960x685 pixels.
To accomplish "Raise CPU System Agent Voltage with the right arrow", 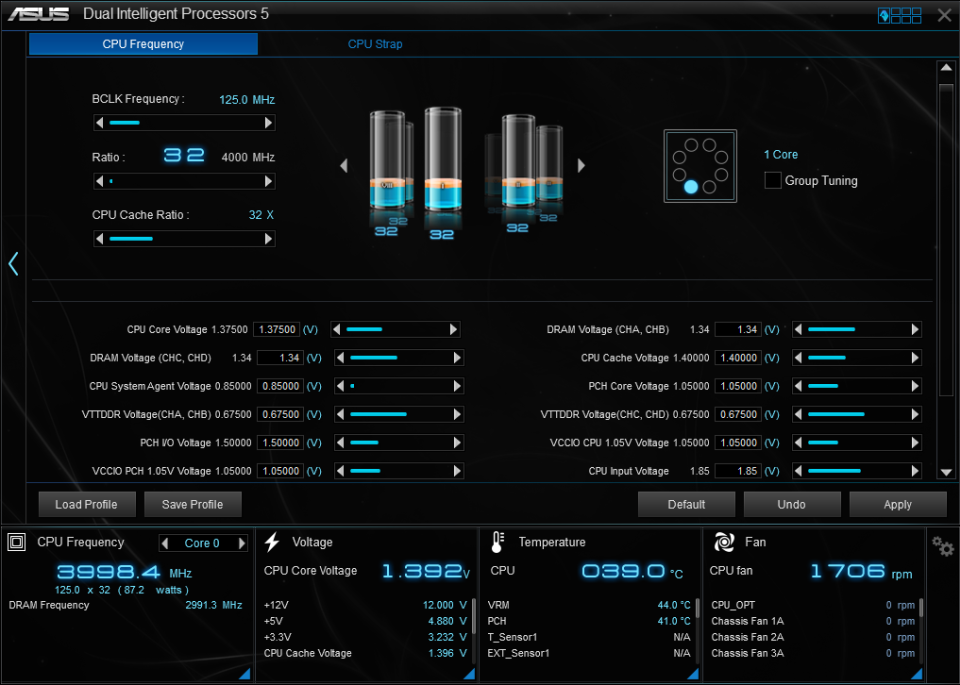I will 457,386.
